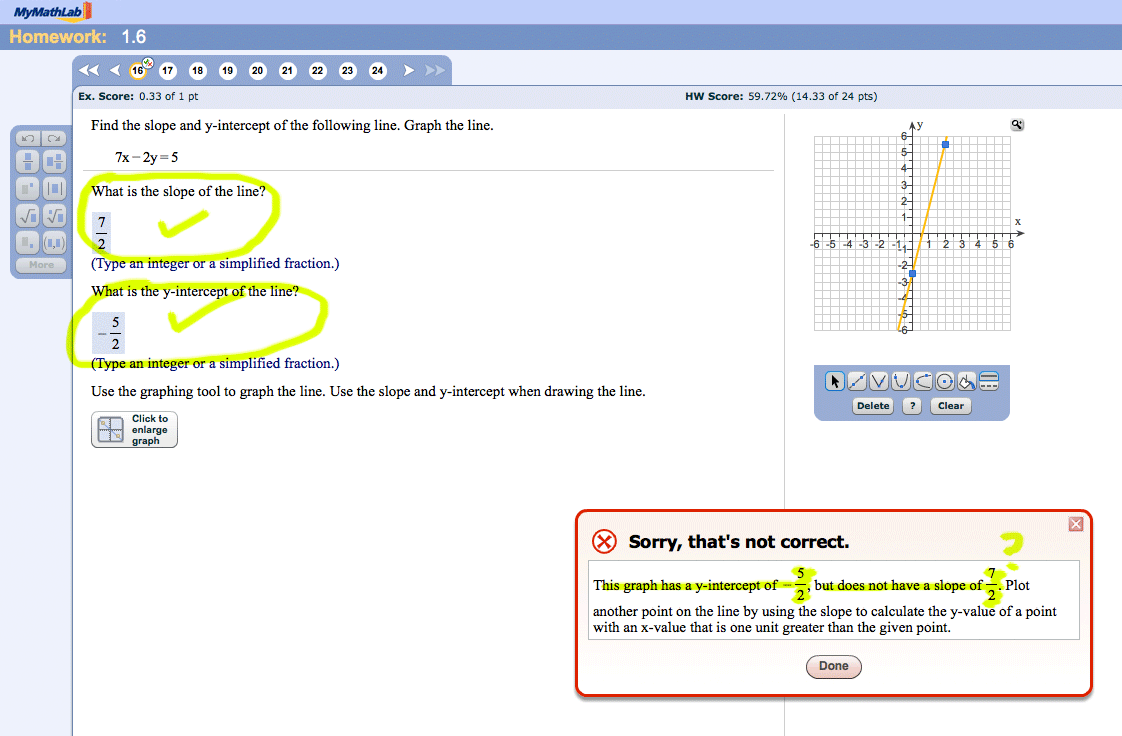The height and width of the screenshot is (736, 1122).
Task: Select question 16 in navigator
Action: [138, 70]
